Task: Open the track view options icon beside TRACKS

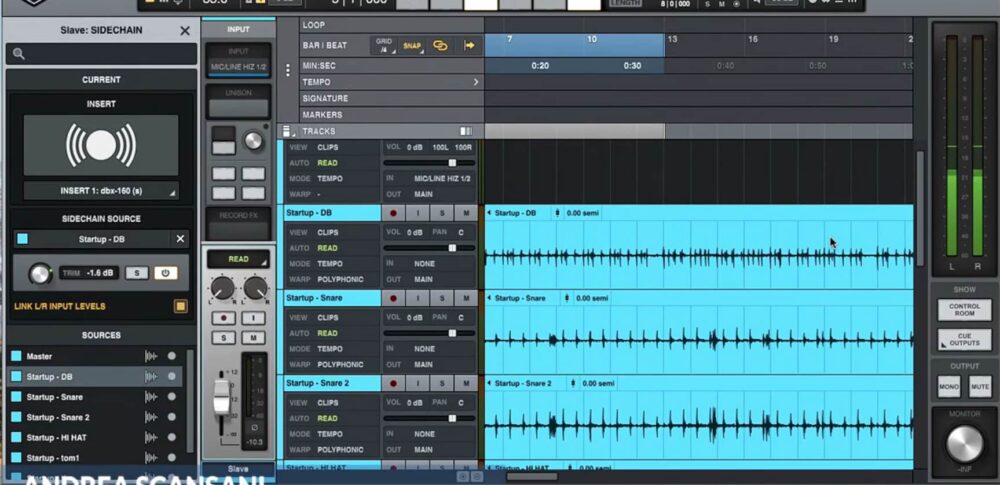Action: (288, 131)
